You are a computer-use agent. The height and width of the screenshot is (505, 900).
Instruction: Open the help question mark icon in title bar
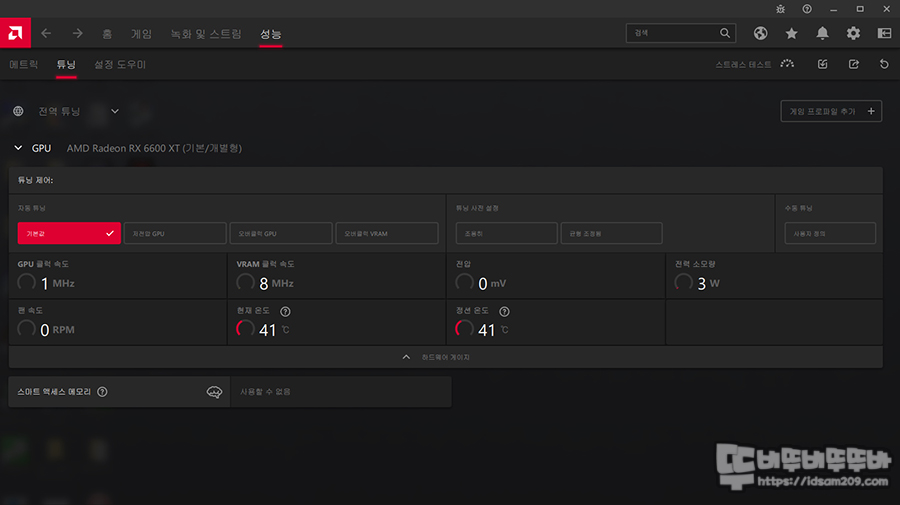point(807,9)
